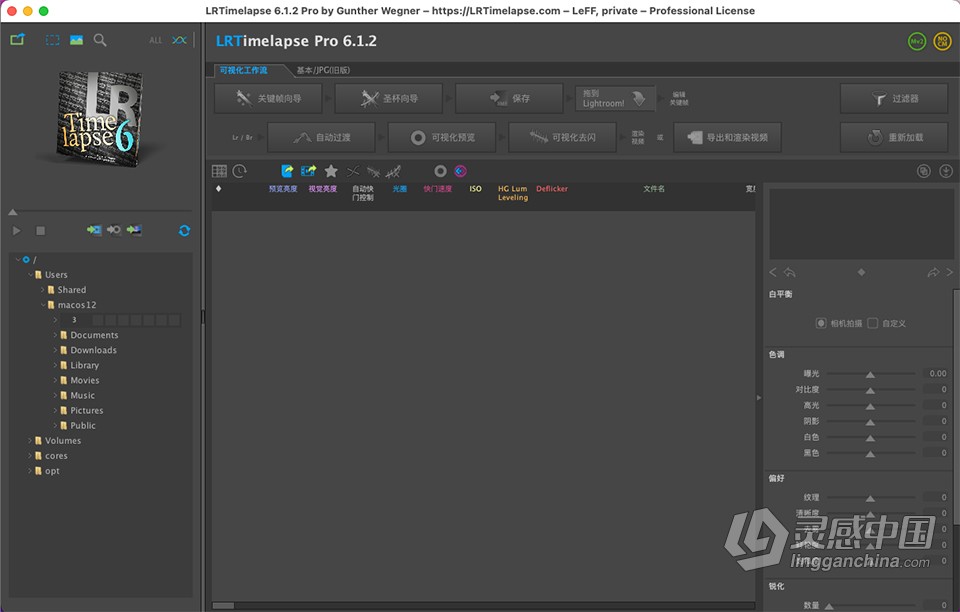The height and width of the screenshot is (612, 960).
Task: Click the ALL filter label
Action: coord(156,40)
